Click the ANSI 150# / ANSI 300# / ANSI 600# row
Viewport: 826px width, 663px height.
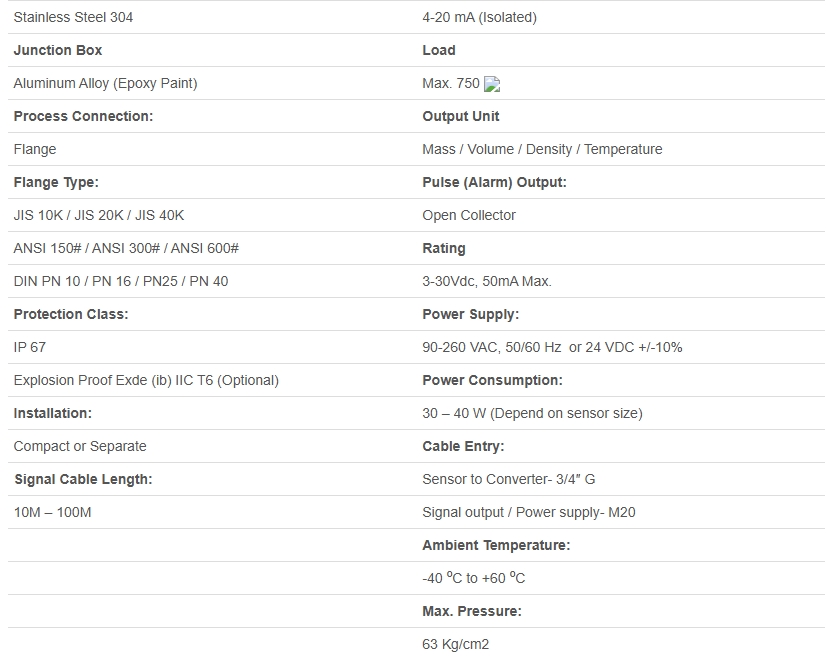pyautogui.click(x=126, y=248)
